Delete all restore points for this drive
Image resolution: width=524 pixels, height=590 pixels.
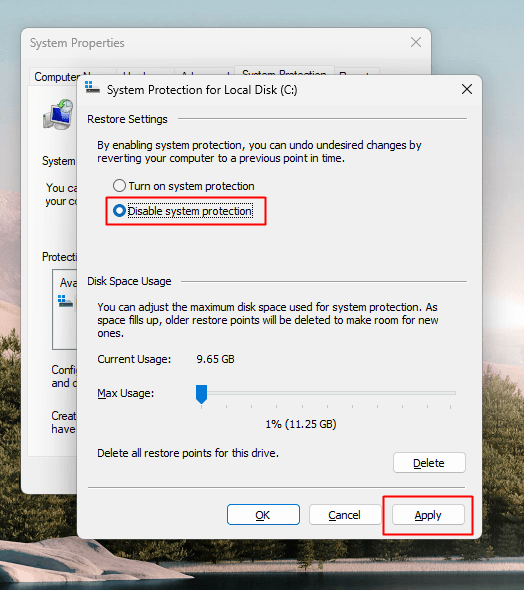click(429, 462)
